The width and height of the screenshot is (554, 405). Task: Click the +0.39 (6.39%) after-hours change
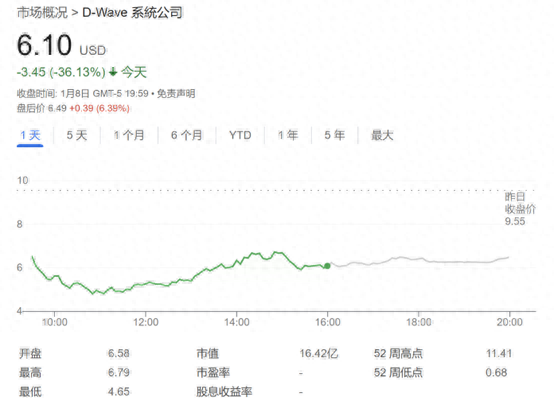(x=100, y=108)
